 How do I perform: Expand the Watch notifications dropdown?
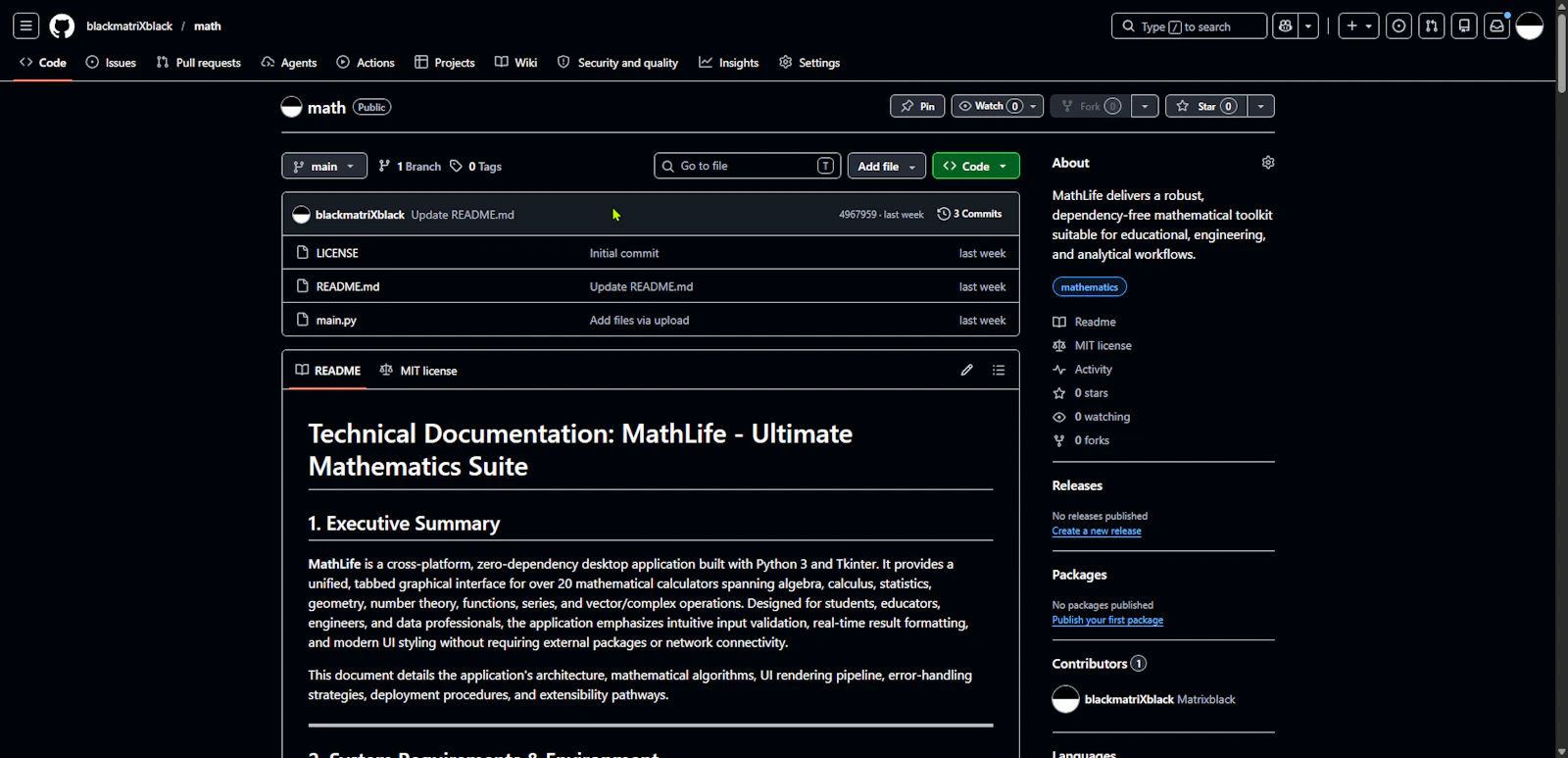[998, 106]
